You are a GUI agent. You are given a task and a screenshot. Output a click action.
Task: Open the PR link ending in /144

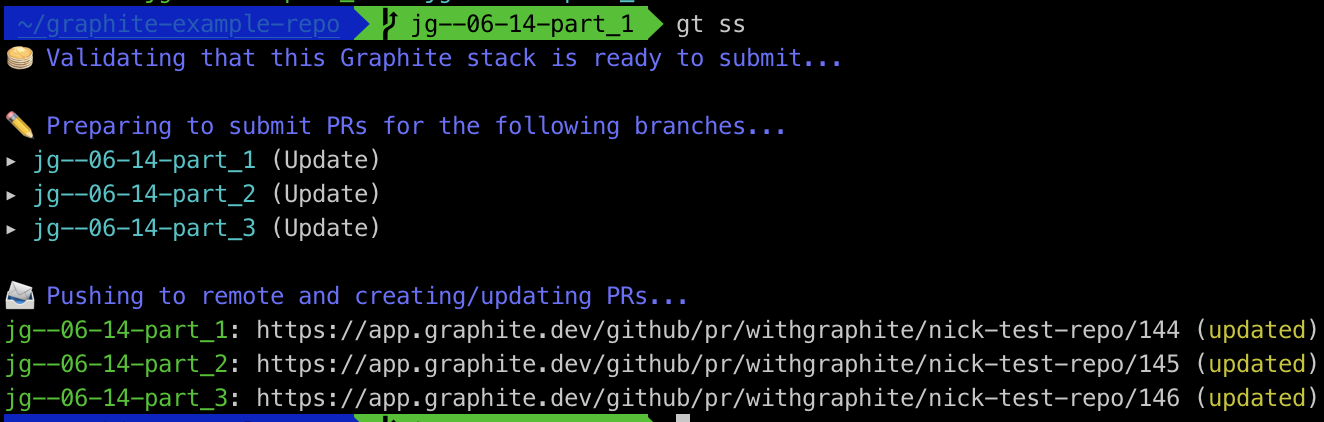(718, 330)
